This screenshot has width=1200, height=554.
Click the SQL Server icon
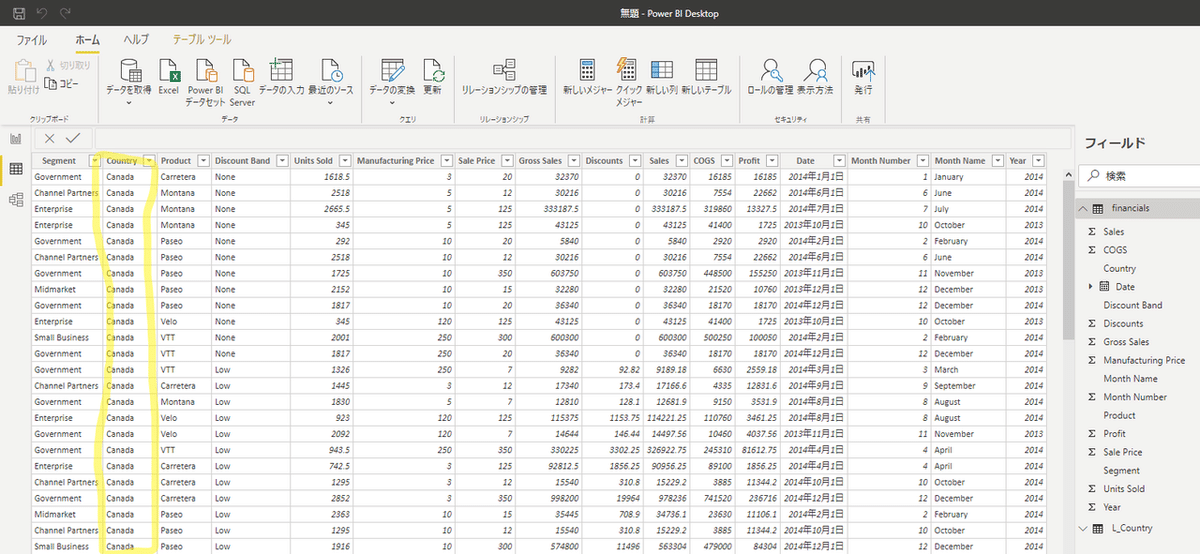242,70
